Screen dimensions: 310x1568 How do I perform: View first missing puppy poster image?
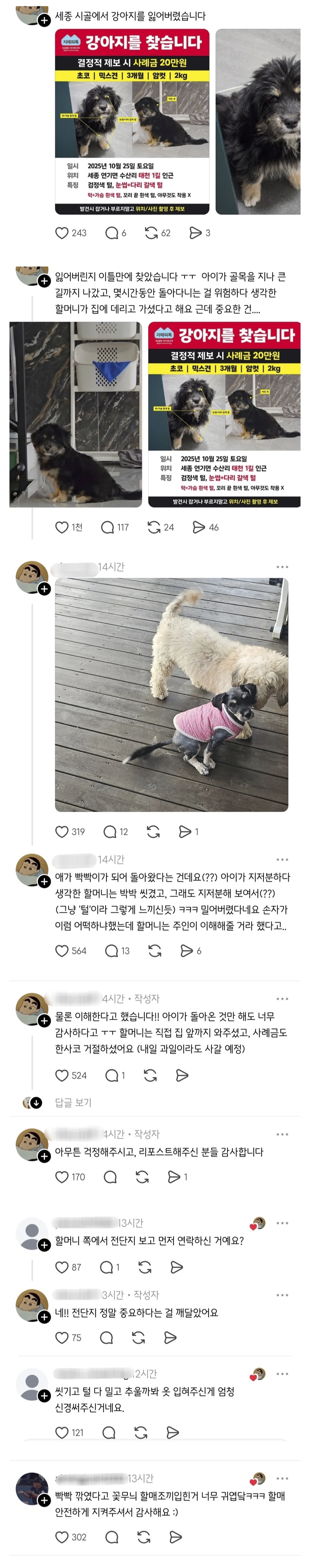click(x=133, y=122)
